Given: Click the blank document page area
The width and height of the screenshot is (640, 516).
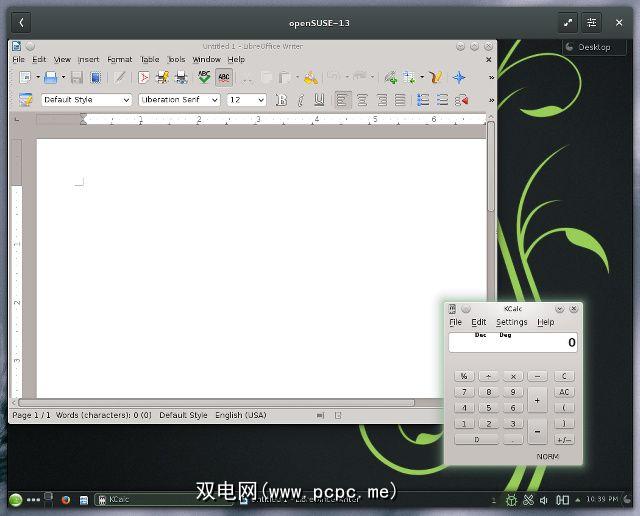Looking at the screenshot, I should [x=261, y=268].
